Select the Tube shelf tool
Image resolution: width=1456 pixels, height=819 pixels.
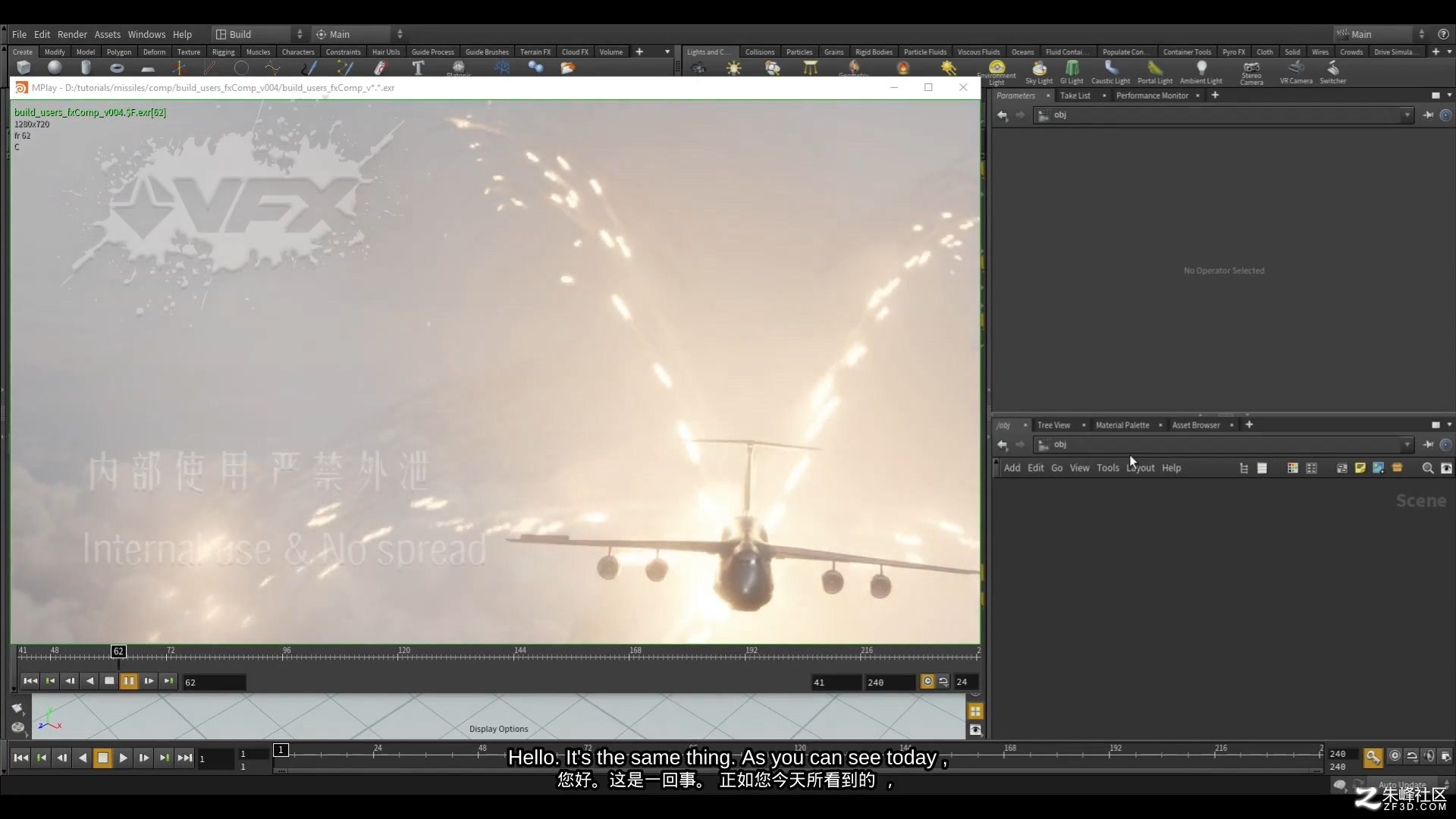click(x=86, y=67)
